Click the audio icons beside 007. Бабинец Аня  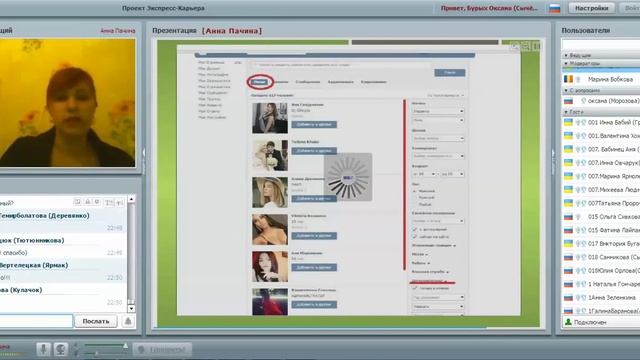pos(580,149)
